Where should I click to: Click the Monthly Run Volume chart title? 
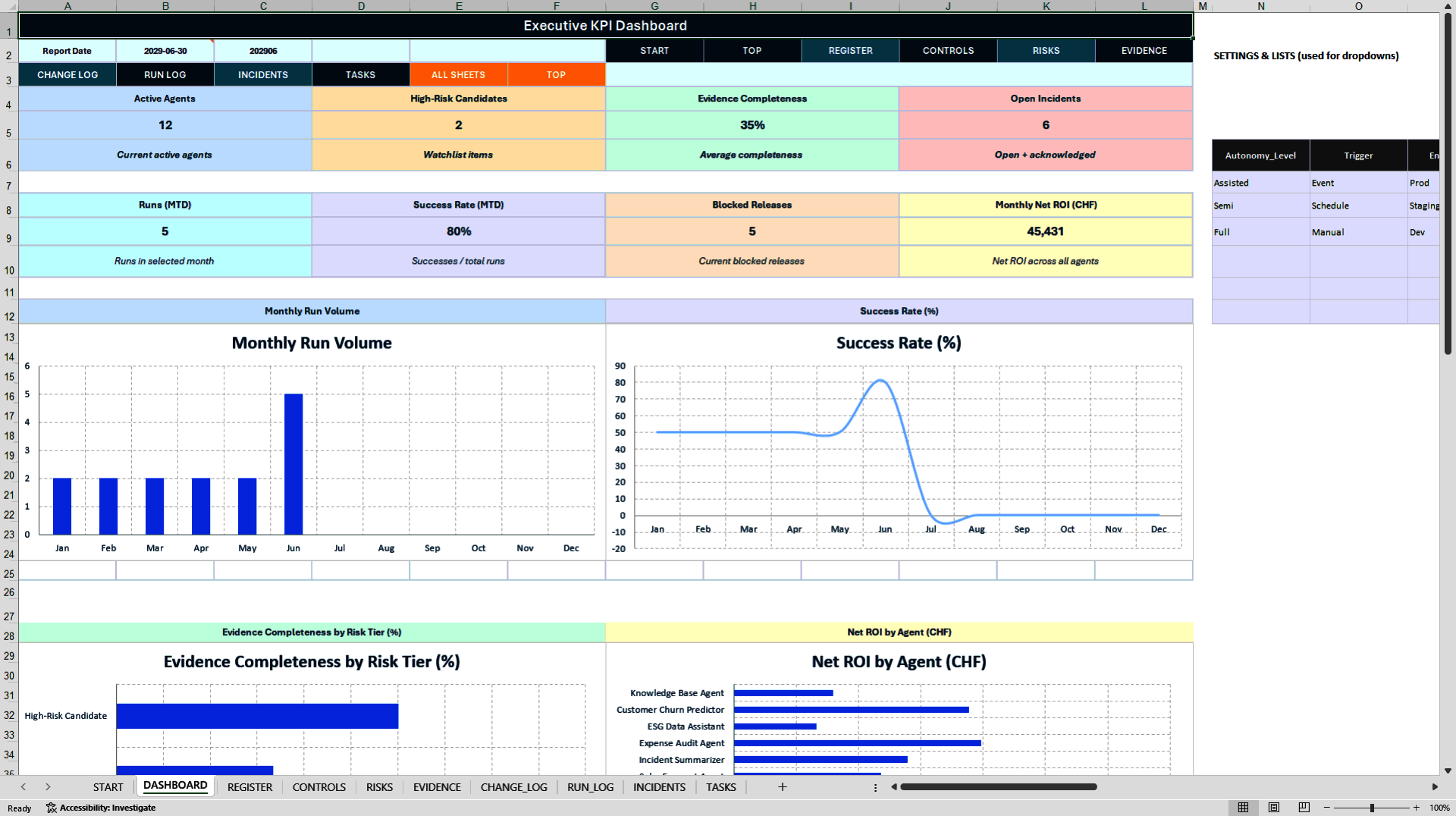click(312, 343)
